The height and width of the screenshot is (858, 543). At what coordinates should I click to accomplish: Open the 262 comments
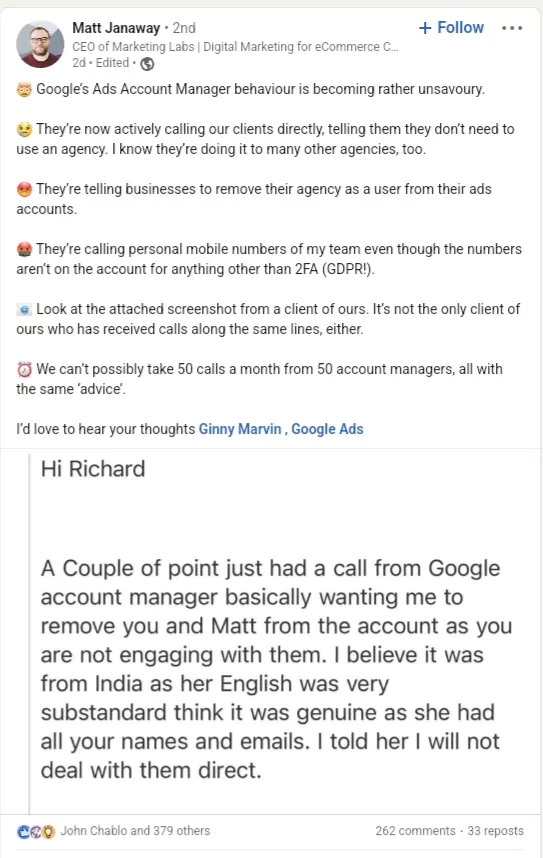[415, 831]
